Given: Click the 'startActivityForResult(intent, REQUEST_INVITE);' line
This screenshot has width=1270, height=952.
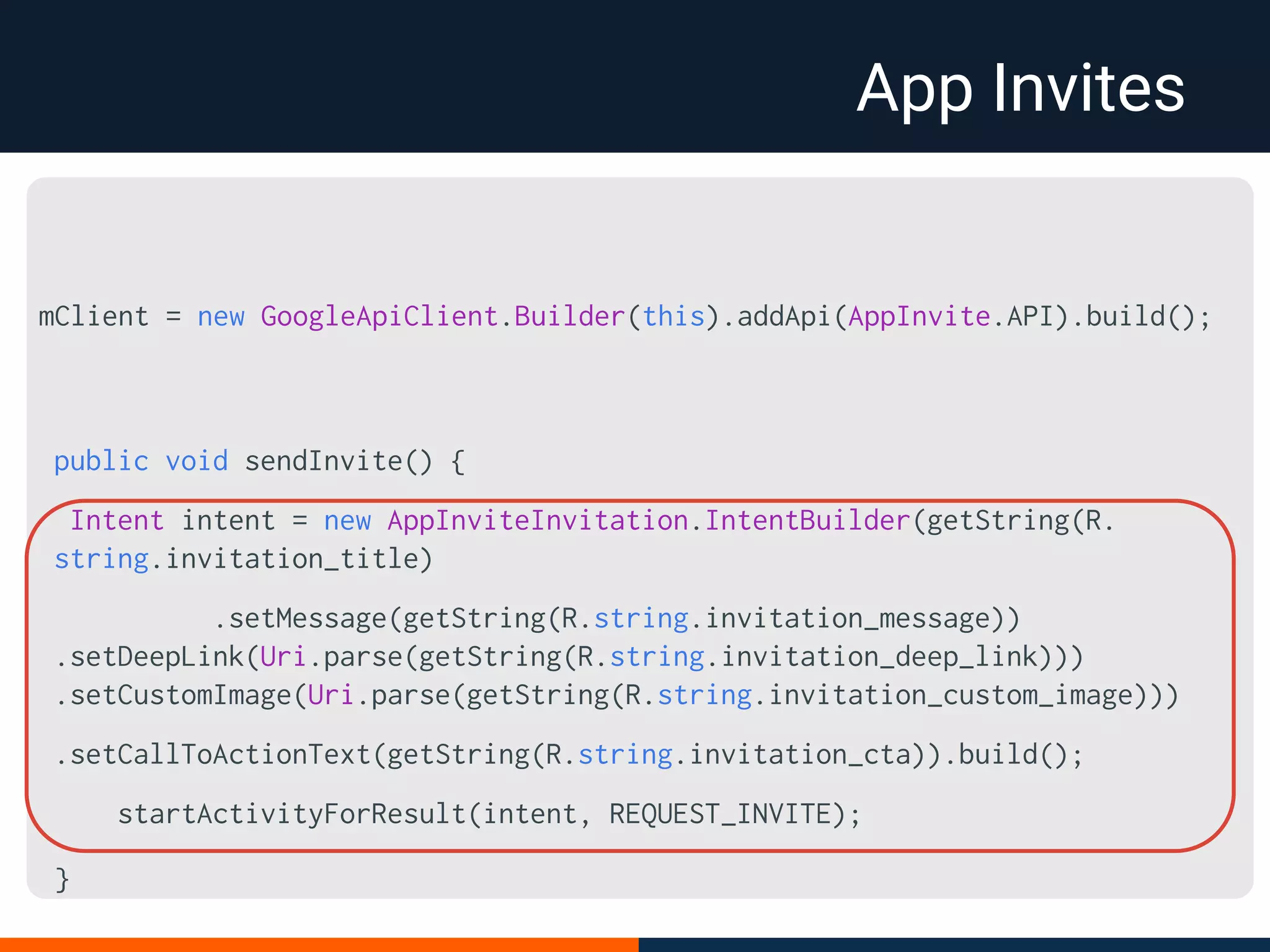Looking at the screenshot, I should coord(489,814).
